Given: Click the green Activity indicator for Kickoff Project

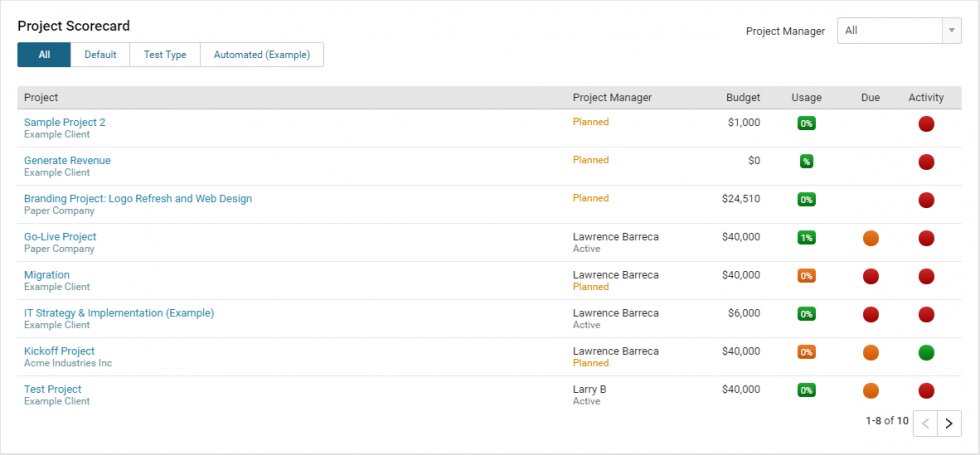Looking at the screenshot, I should click(926, 352).
